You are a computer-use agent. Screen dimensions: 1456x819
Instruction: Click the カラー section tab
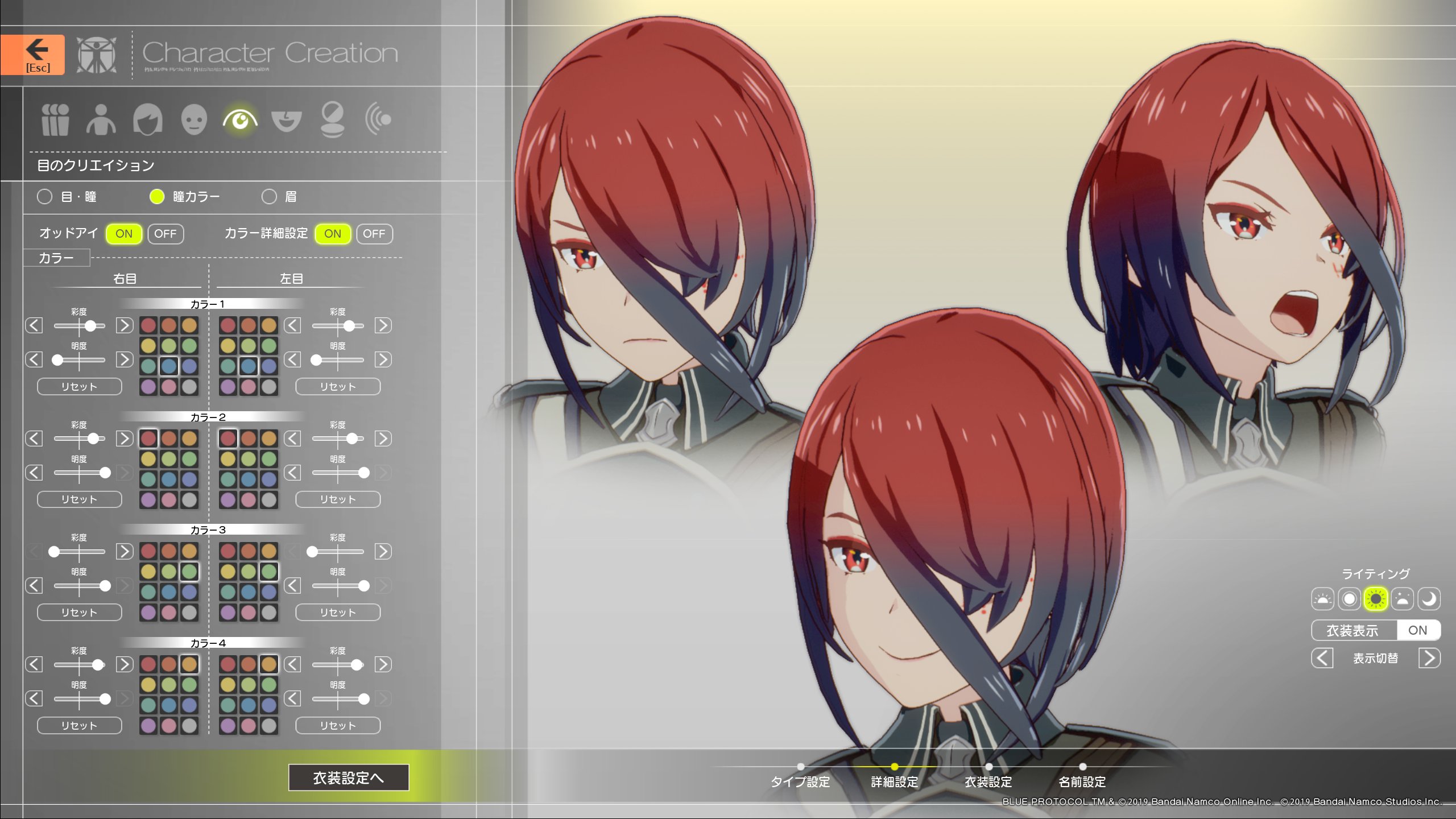click(x=56, y=258)
